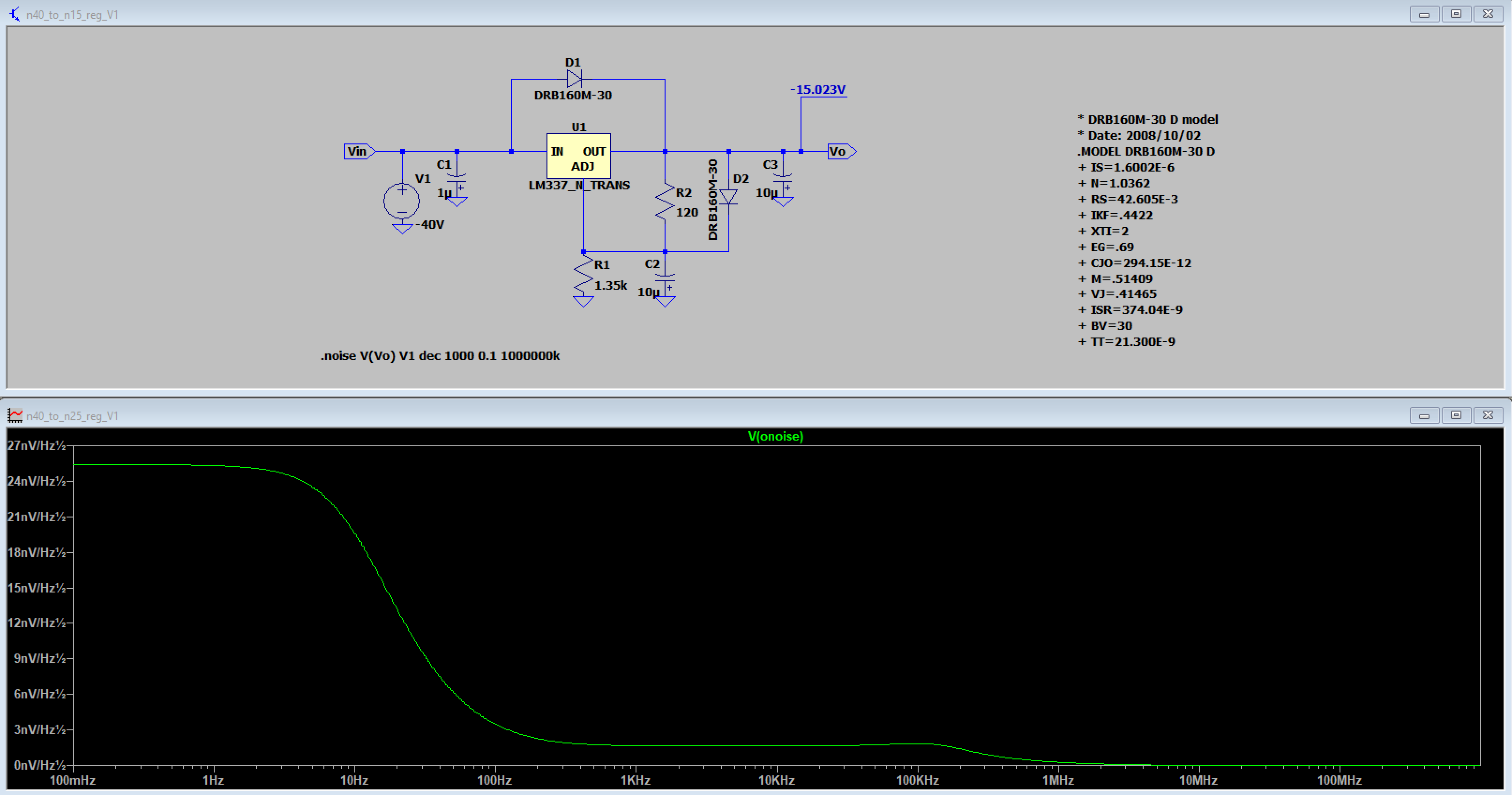Click the 27nV/Hz½ y-axis label
Screen dimensions: 1512x795
[37, 446]
